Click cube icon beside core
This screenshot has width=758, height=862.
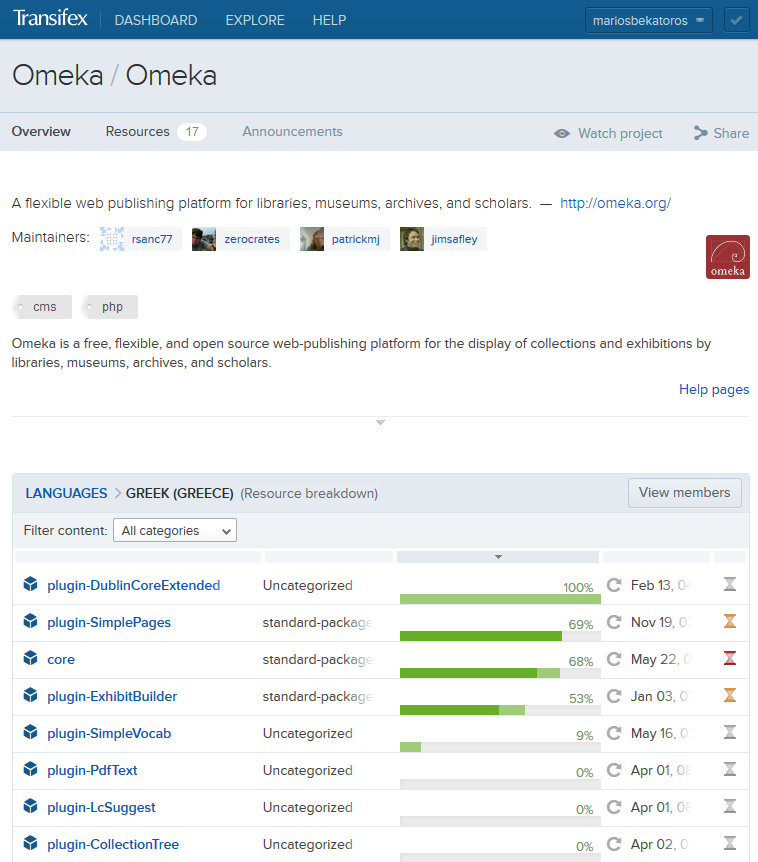30,657
